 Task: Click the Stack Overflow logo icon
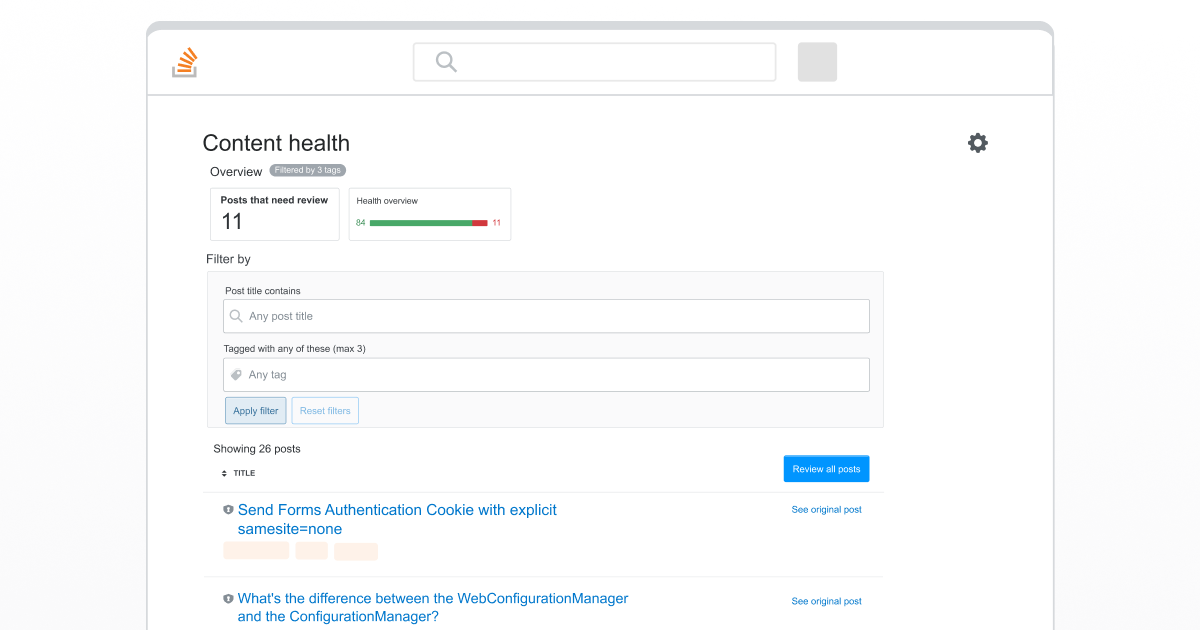(x=185, y=62)
